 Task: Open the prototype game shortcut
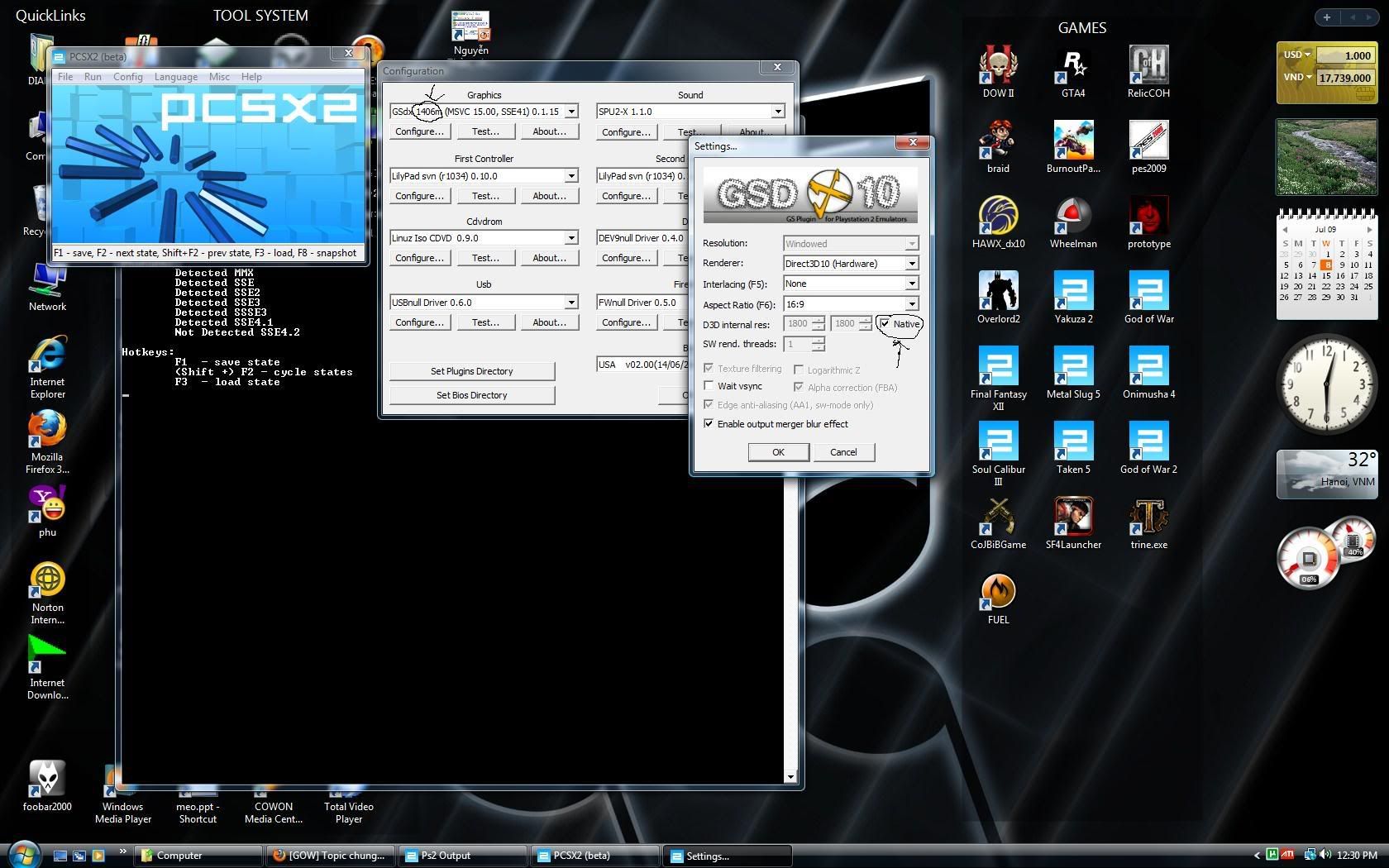pos(1148,222)
